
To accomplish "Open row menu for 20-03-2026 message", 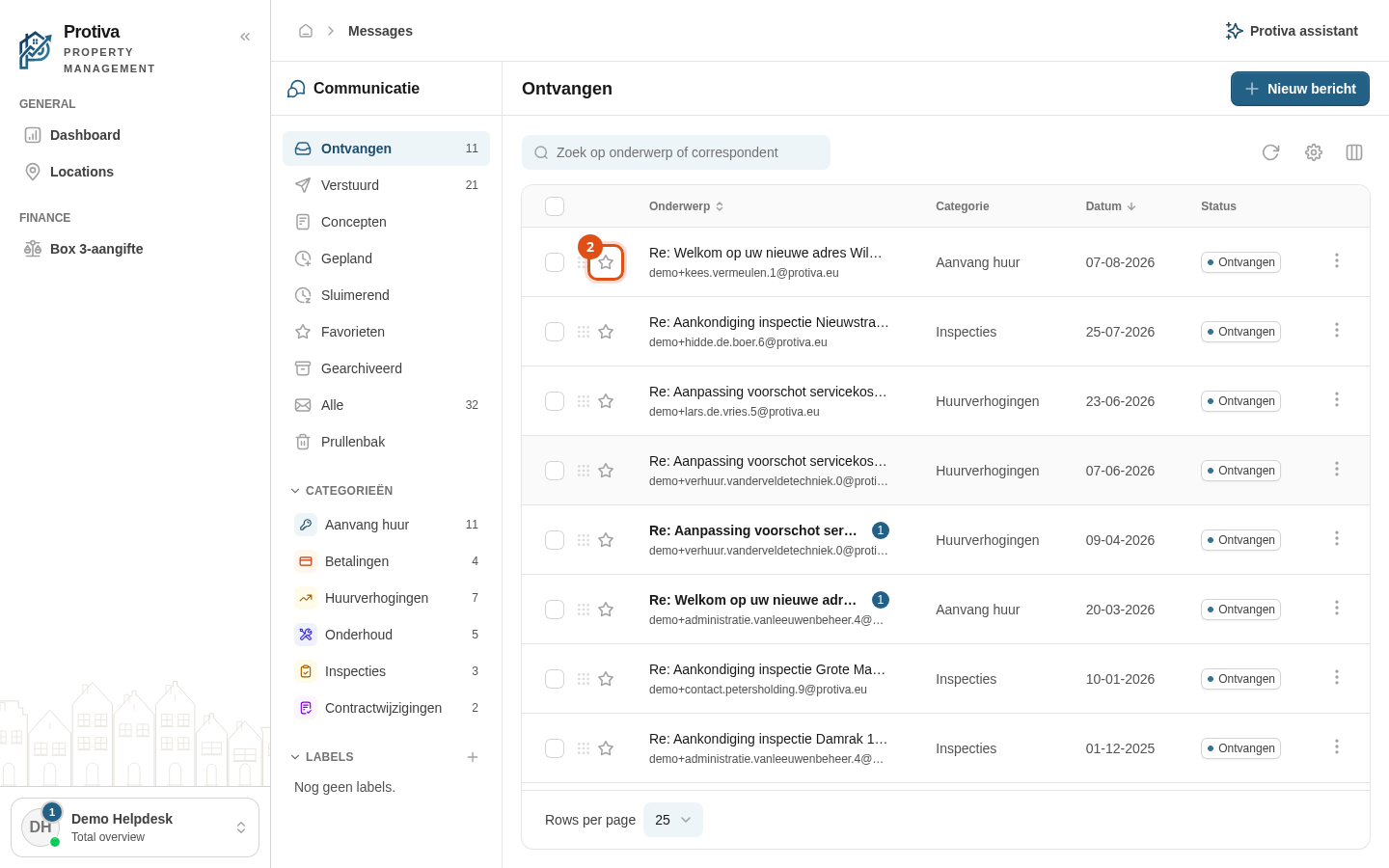I will [x=1337, y=608].
